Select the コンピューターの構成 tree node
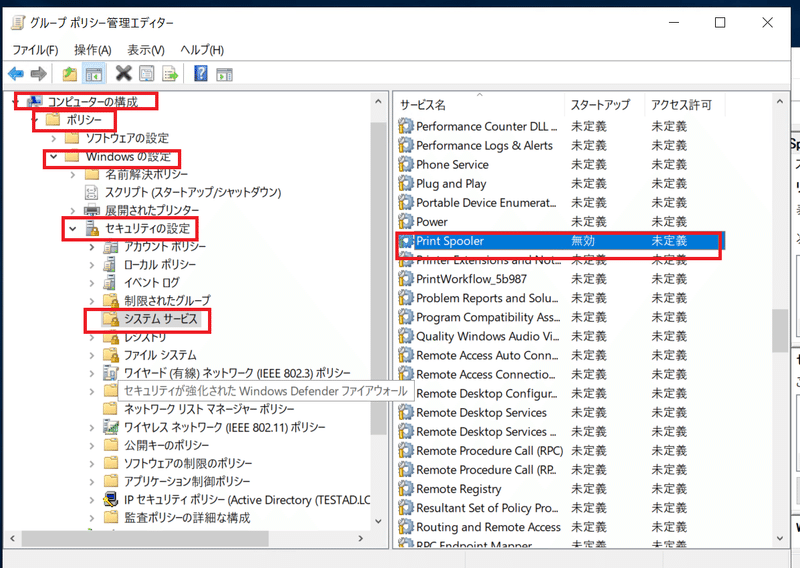The image size is (800, 568). tap(93, 102)
